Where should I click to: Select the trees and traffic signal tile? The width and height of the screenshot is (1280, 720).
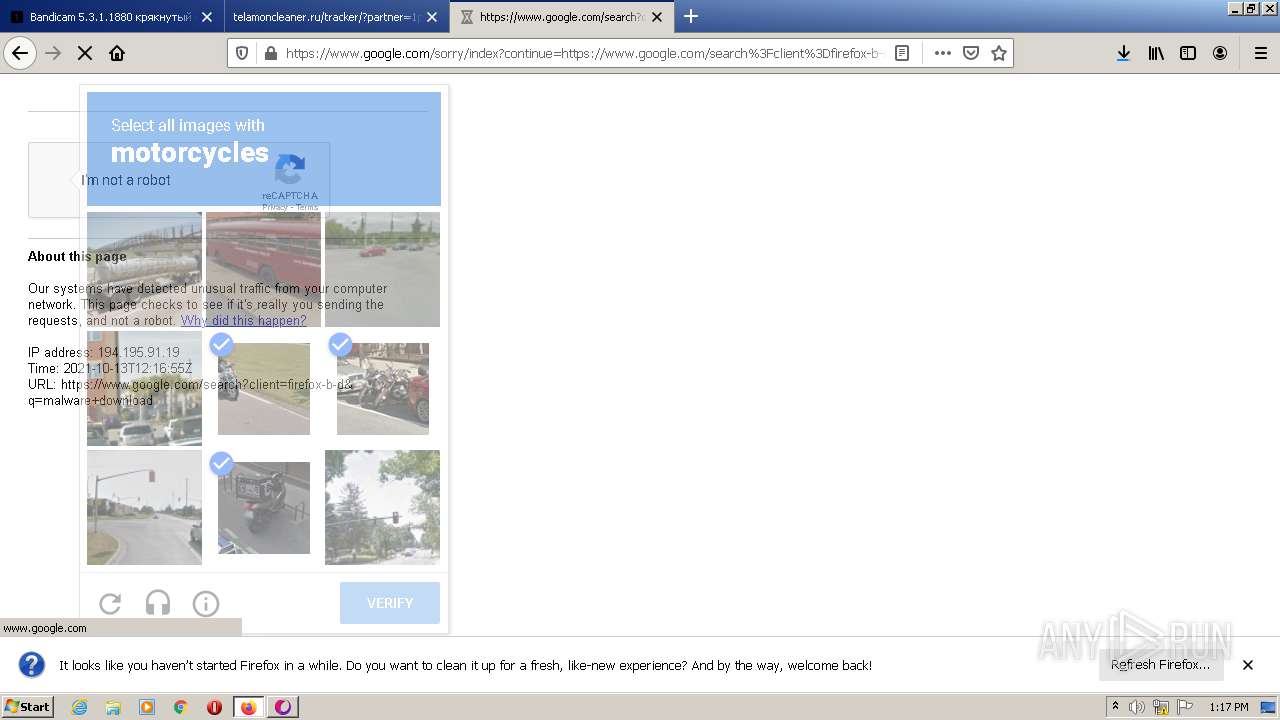pyautogui.click(x=382, y=507)
